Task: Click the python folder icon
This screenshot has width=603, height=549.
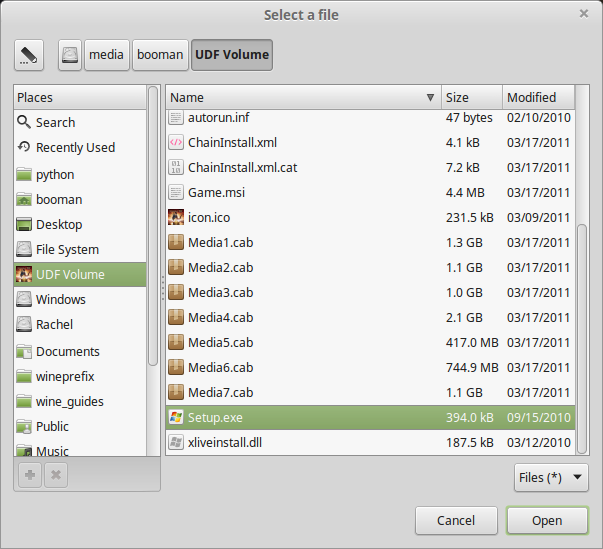Action: pyautogui.click(x=24, y=174)
